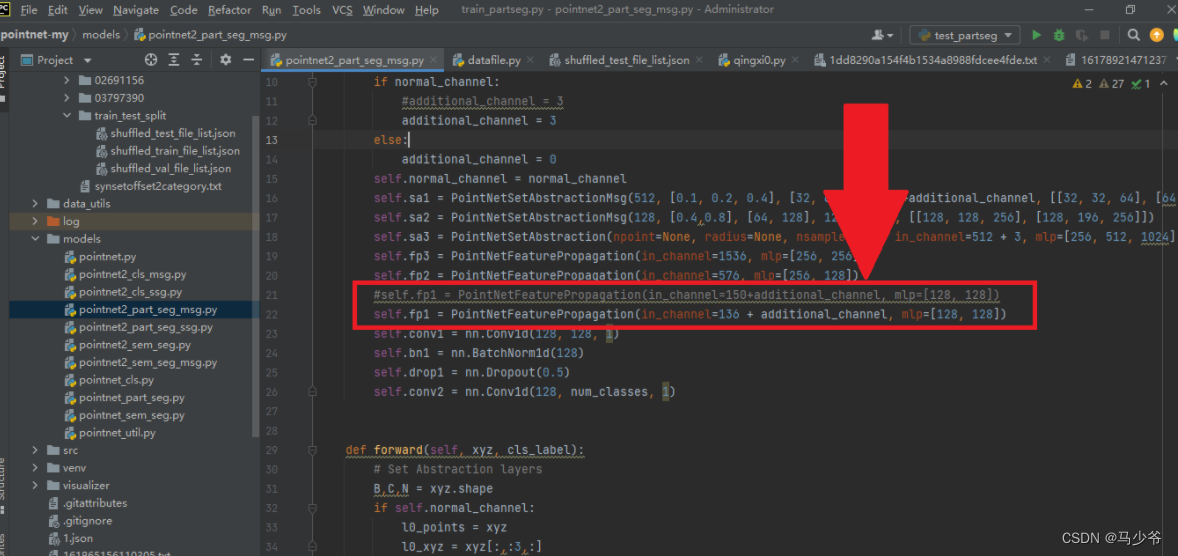The width and height of the screenshot is (1178, 556).
Task: Click the models breadcrumb in navigation bar
Action: coord(101,35)
